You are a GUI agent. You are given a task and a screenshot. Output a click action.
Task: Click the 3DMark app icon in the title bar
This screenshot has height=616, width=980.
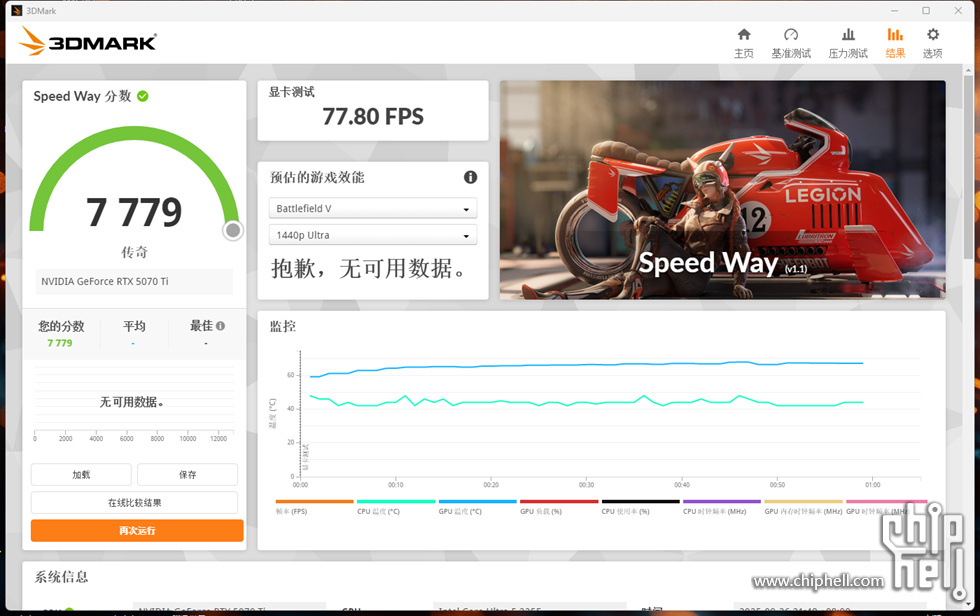click(x=17, y=11)
